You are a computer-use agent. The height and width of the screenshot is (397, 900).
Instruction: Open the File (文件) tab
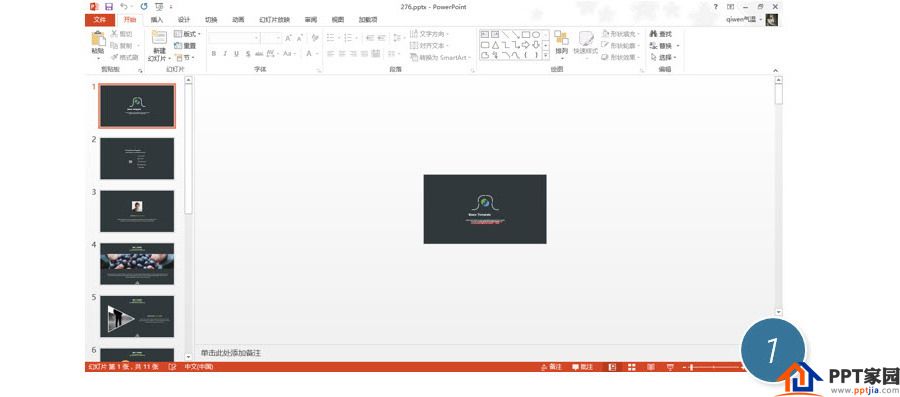coord(100,20)
